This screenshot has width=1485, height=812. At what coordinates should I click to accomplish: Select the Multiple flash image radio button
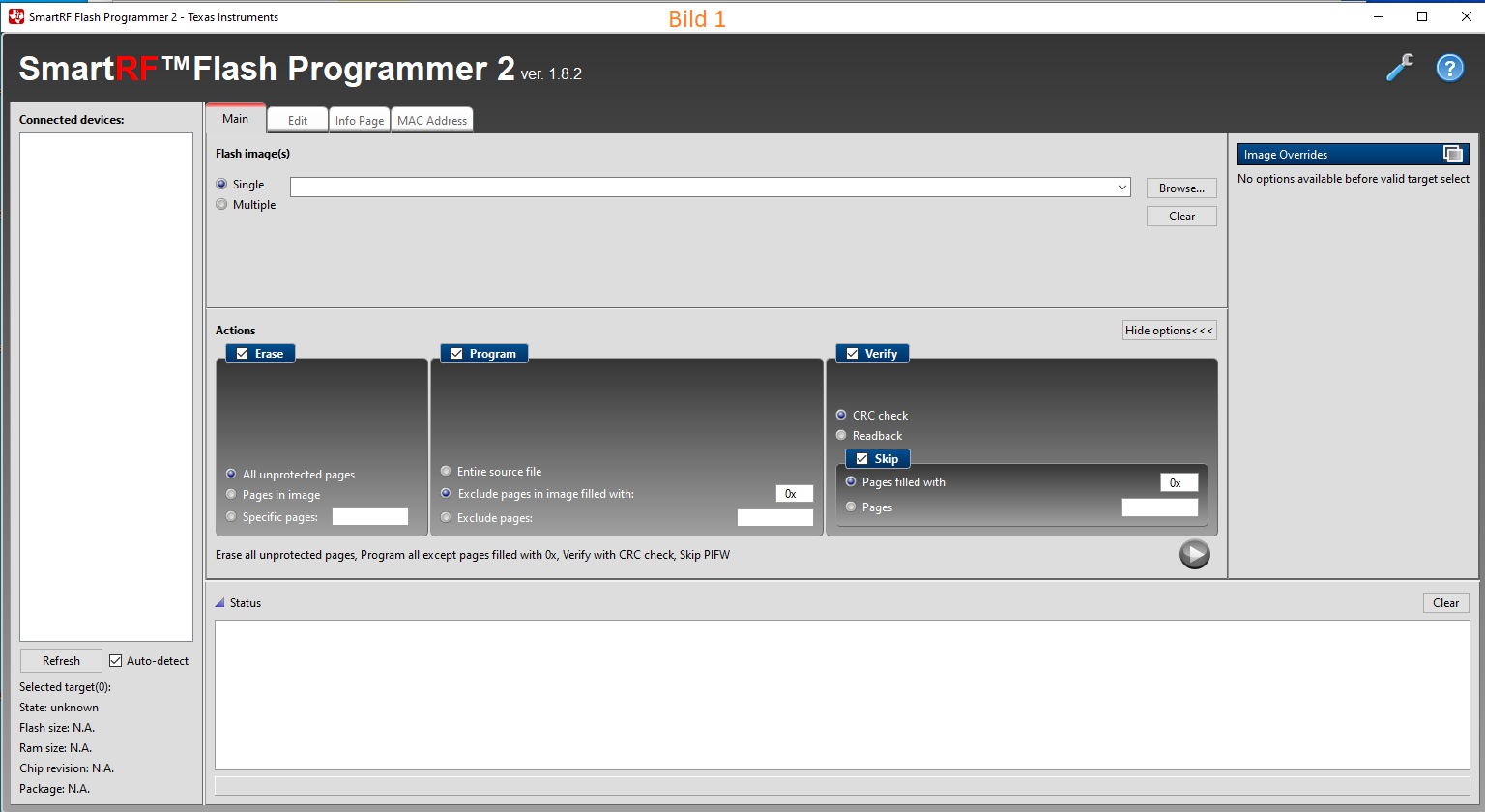(222, 204)
